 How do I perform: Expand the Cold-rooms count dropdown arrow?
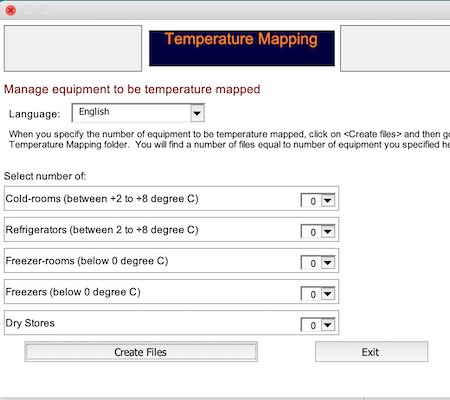tap(328, 201)
